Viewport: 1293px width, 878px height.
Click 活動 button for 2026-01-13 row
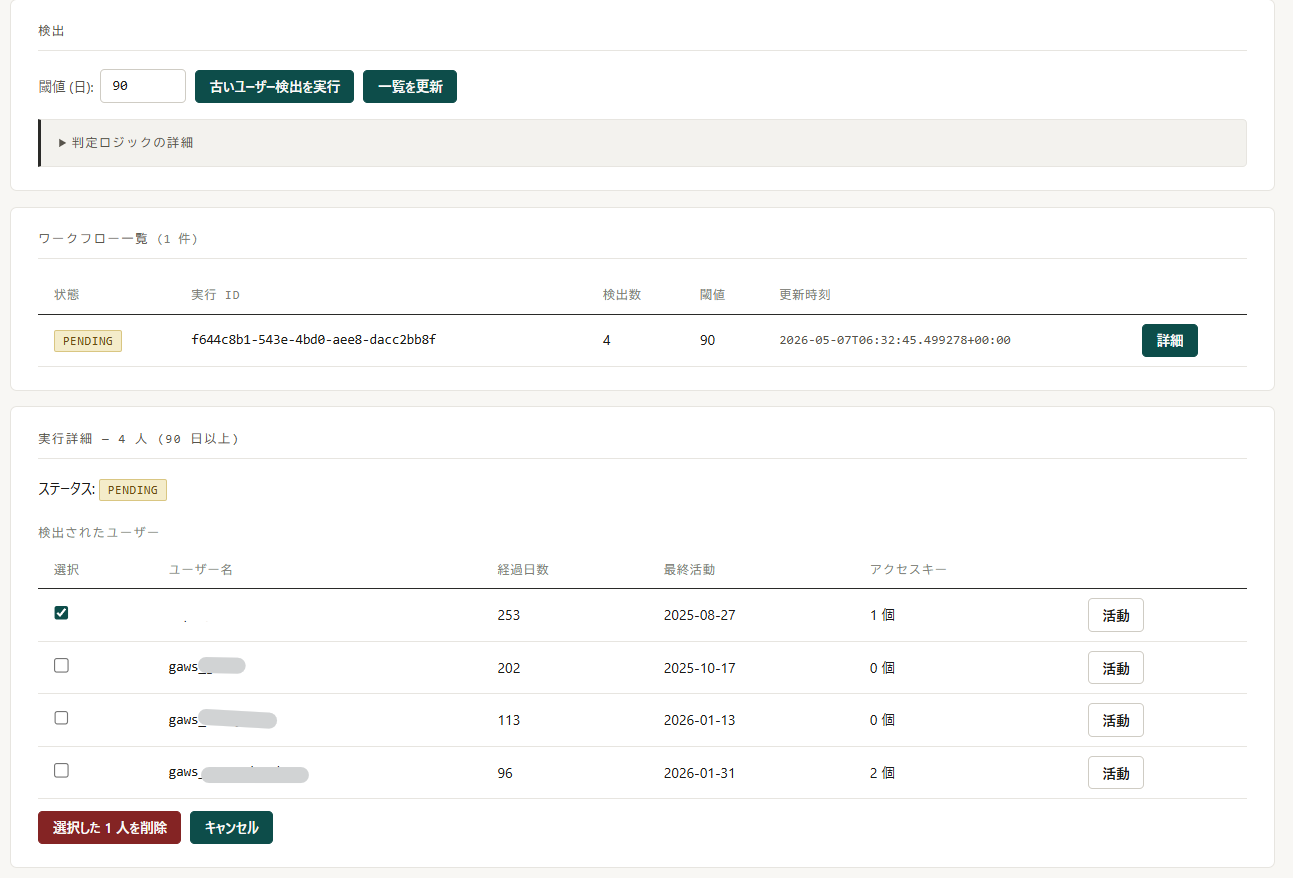coord(1115,720)
